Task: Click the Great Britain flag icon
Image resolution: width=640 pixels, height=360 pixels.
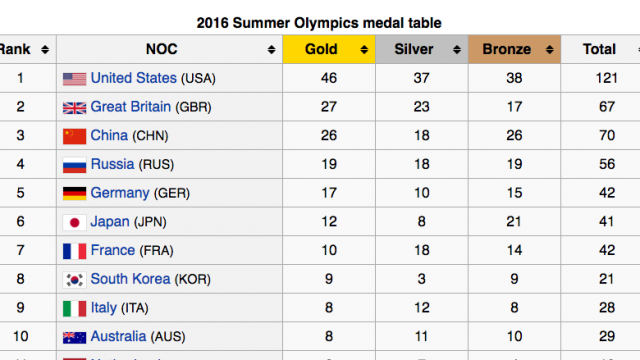Action: point(74,108)
